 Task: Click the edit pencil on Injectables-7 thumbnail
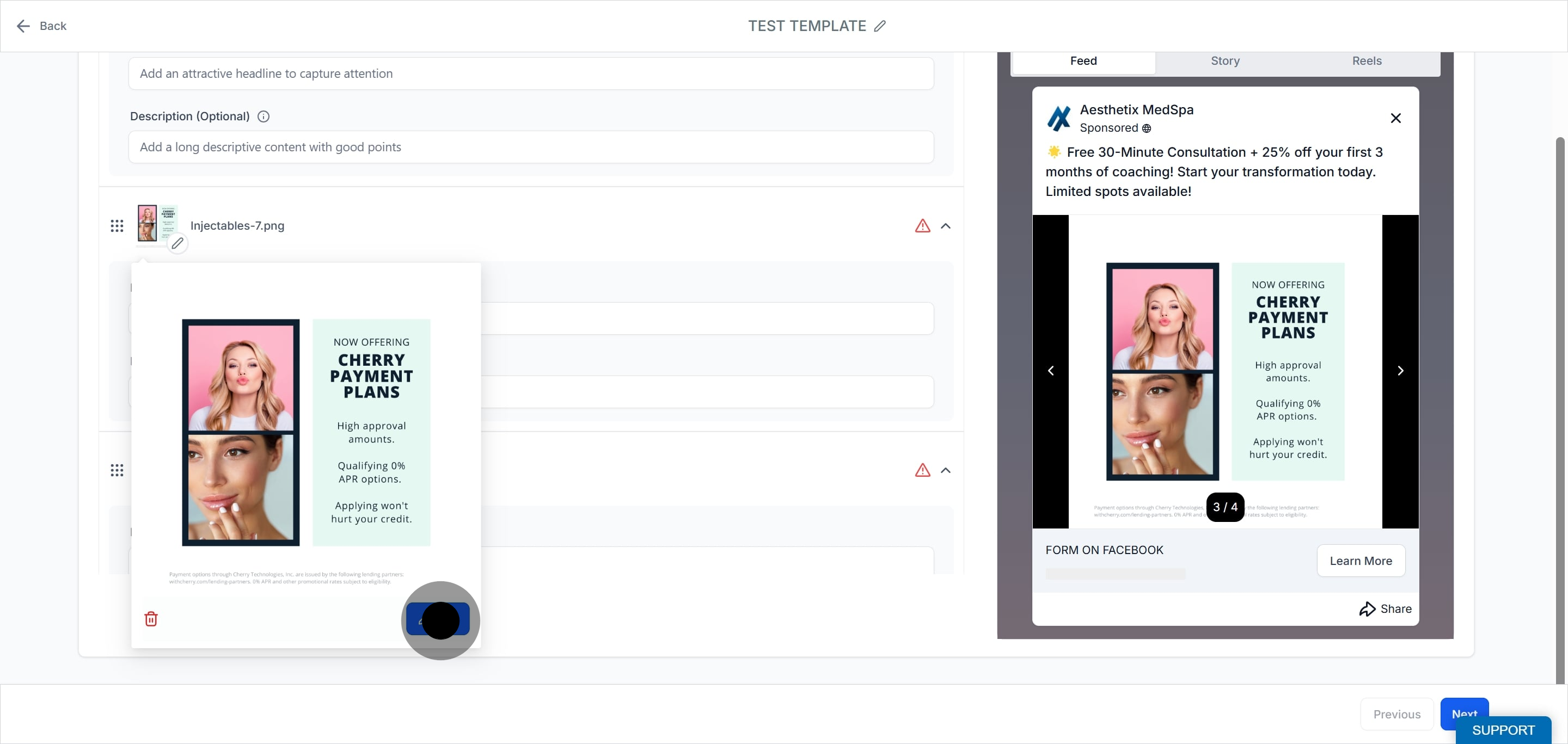[x=177, y=244]
